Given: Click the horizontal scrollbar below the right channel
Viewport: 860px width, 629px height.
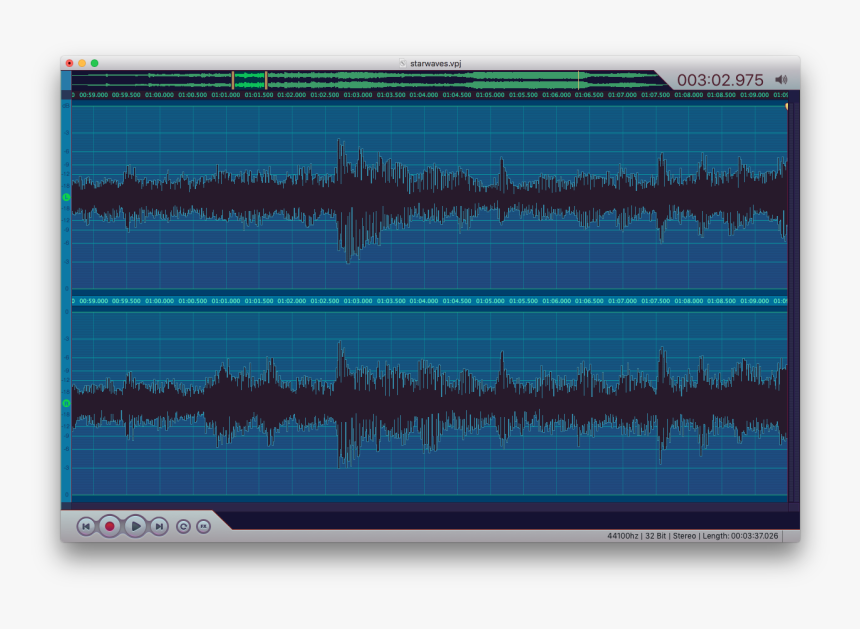Looking at the screenshot, I should (429, 507).
